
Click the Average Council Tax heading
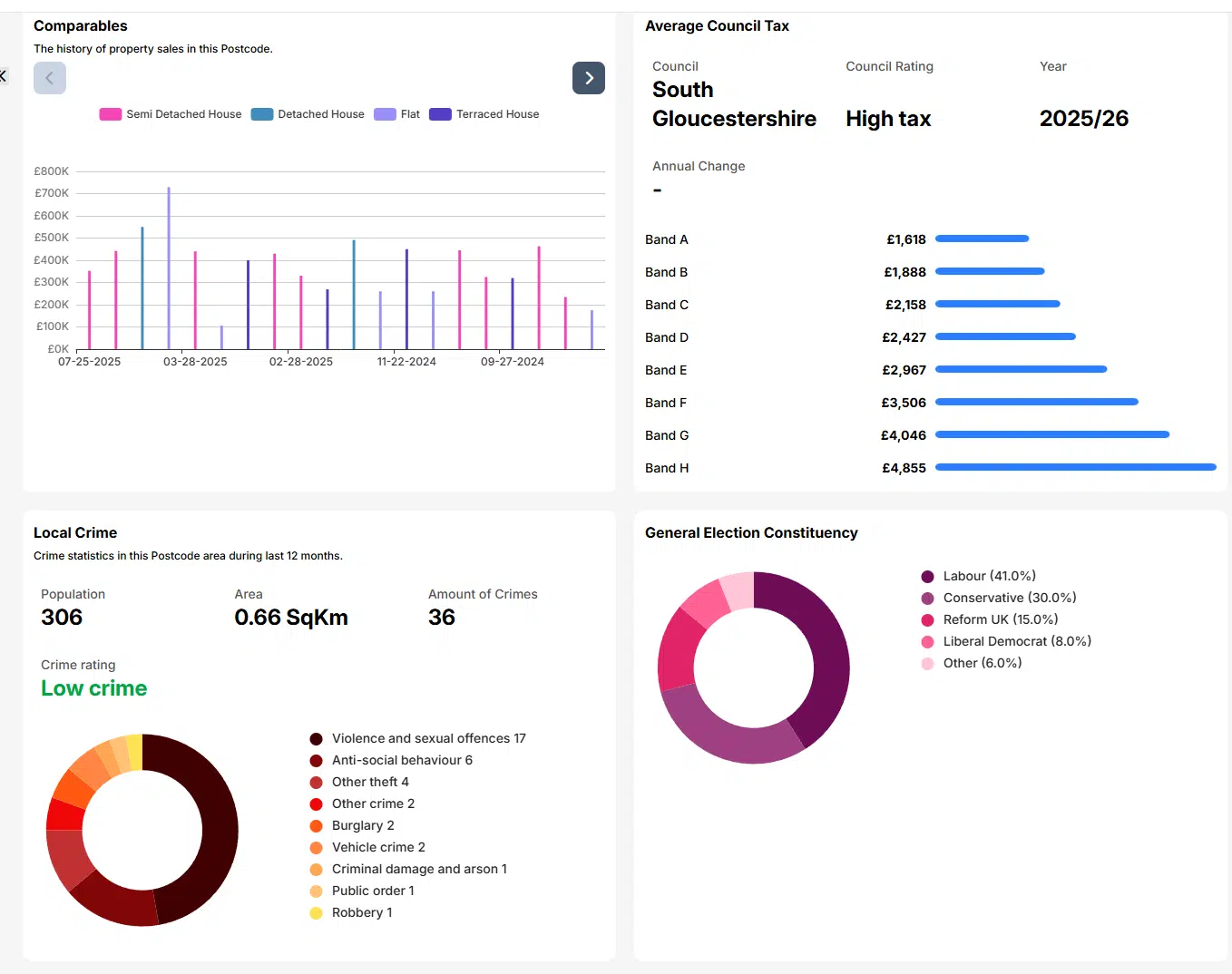point(717,26)
